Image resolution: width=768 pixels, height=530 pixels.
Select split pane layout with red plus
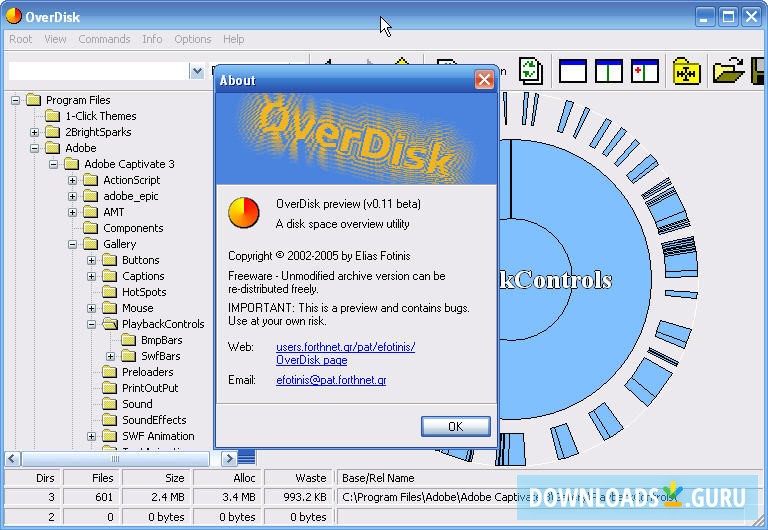[645, 72]
